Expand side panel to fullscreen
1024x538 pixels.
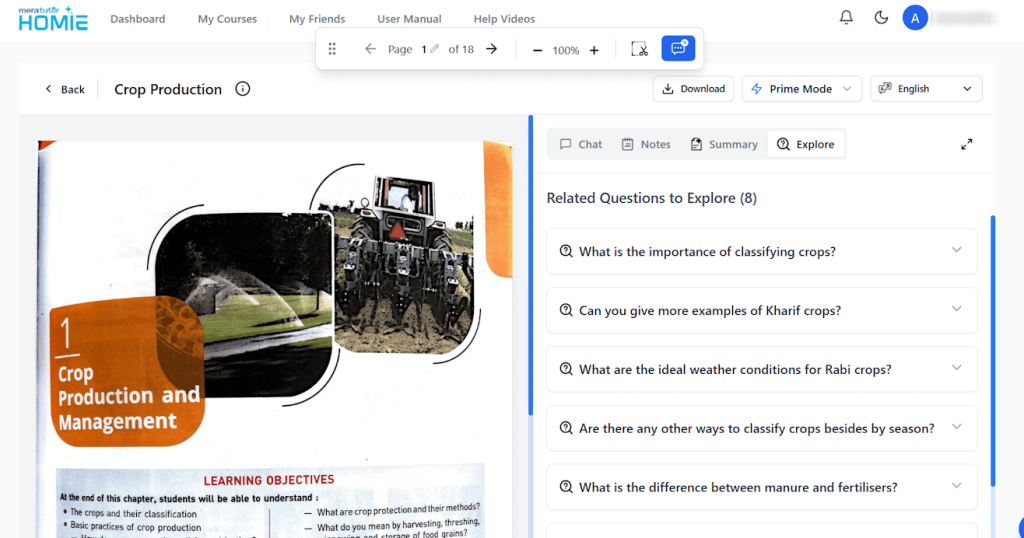pos(967,144)
